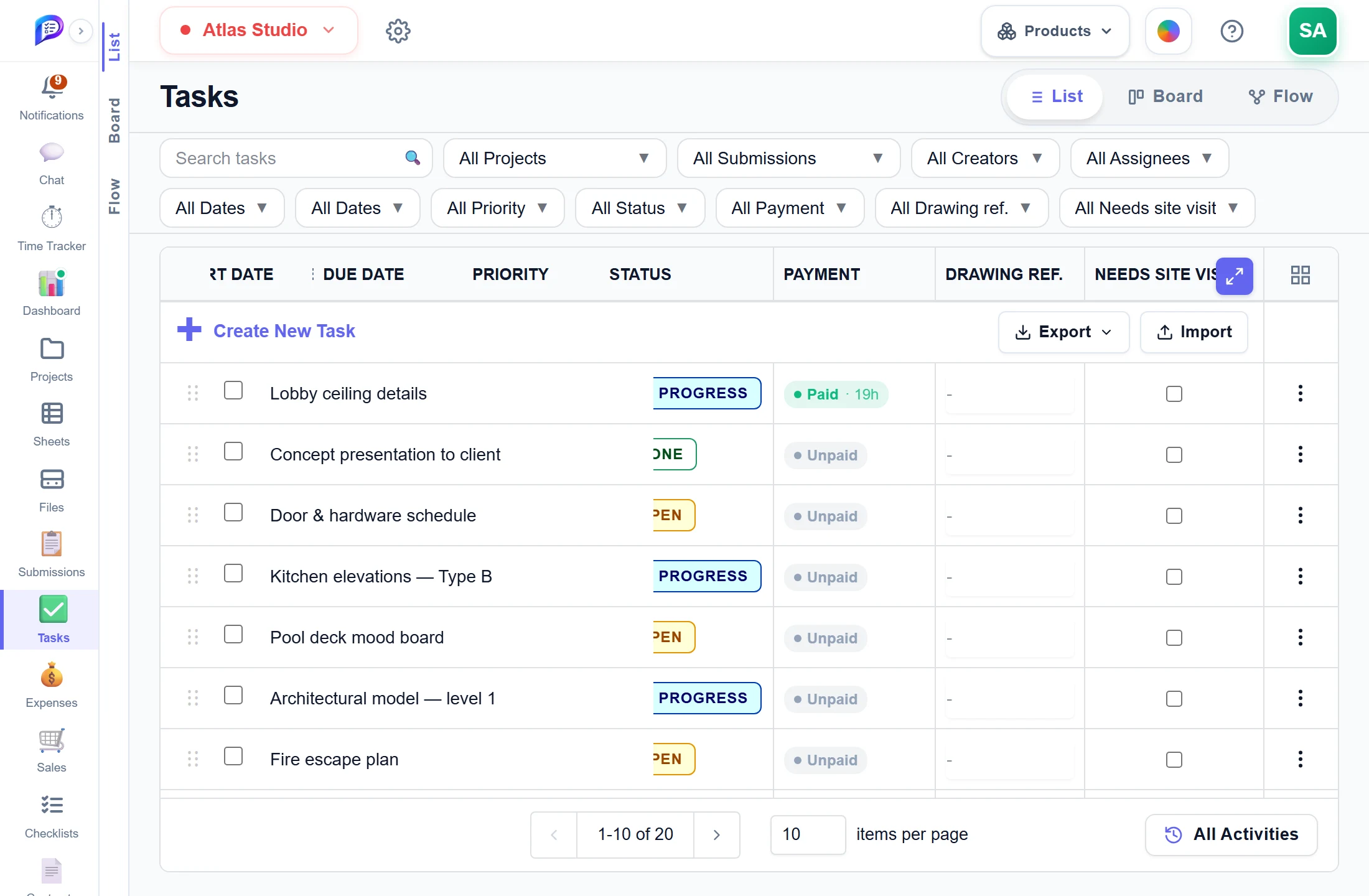The height and width of the screenshot is (896, 1369).
Task: Tick needs site visit for Fire escape plan
Action: [1174, 760]
